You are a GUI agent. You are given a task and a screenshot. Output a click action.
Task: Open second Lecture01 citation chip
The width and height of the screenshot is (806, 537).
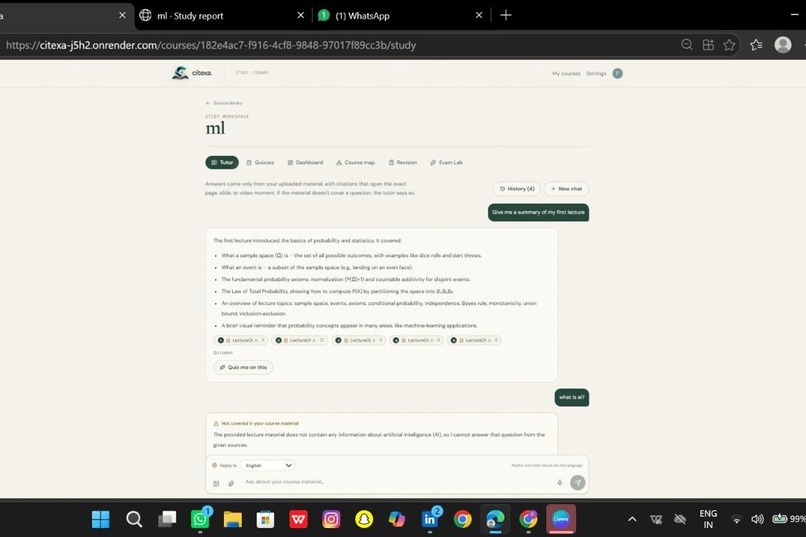[300, 340]
